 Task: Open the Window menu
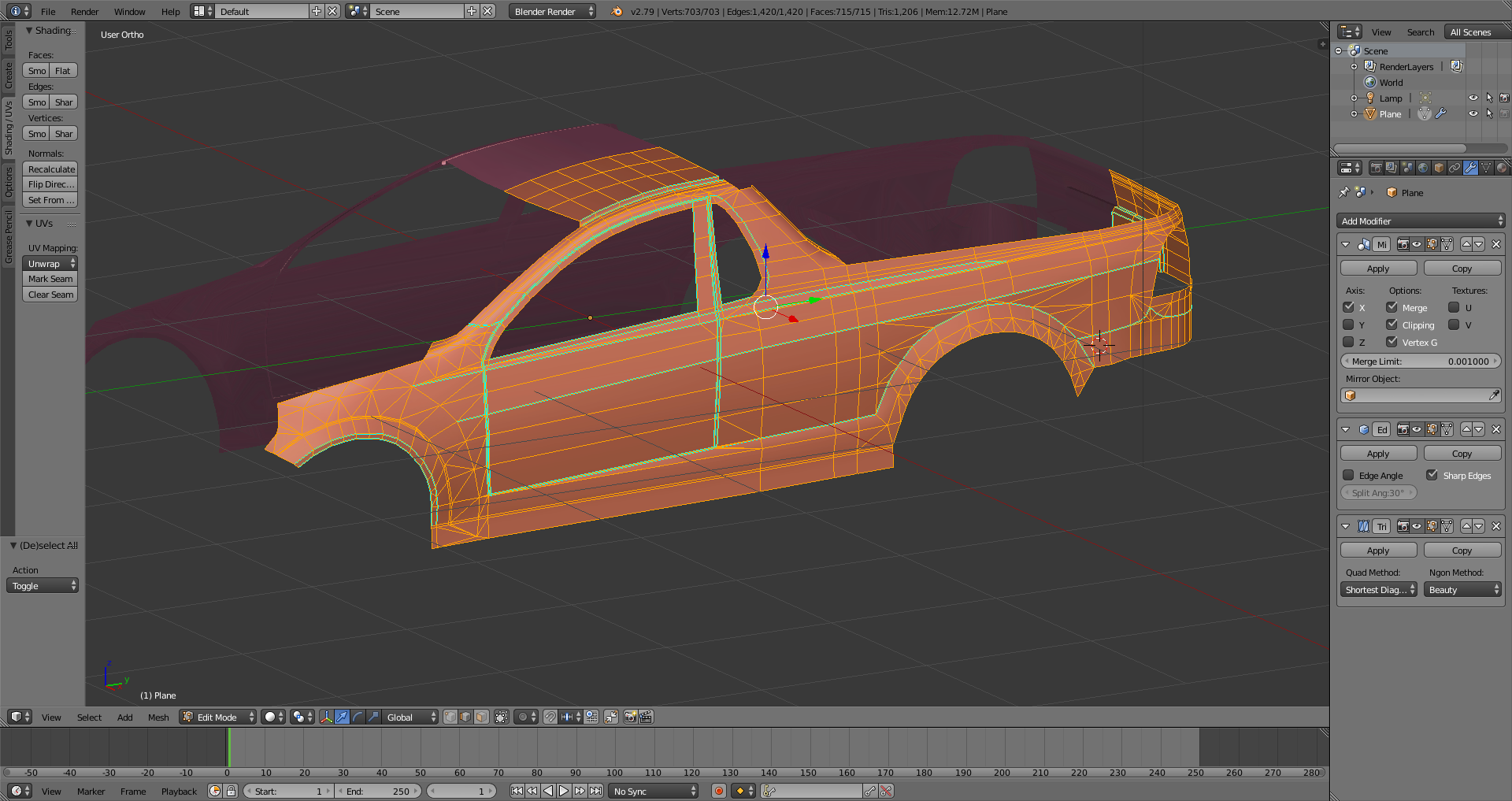tap(129, 11)
